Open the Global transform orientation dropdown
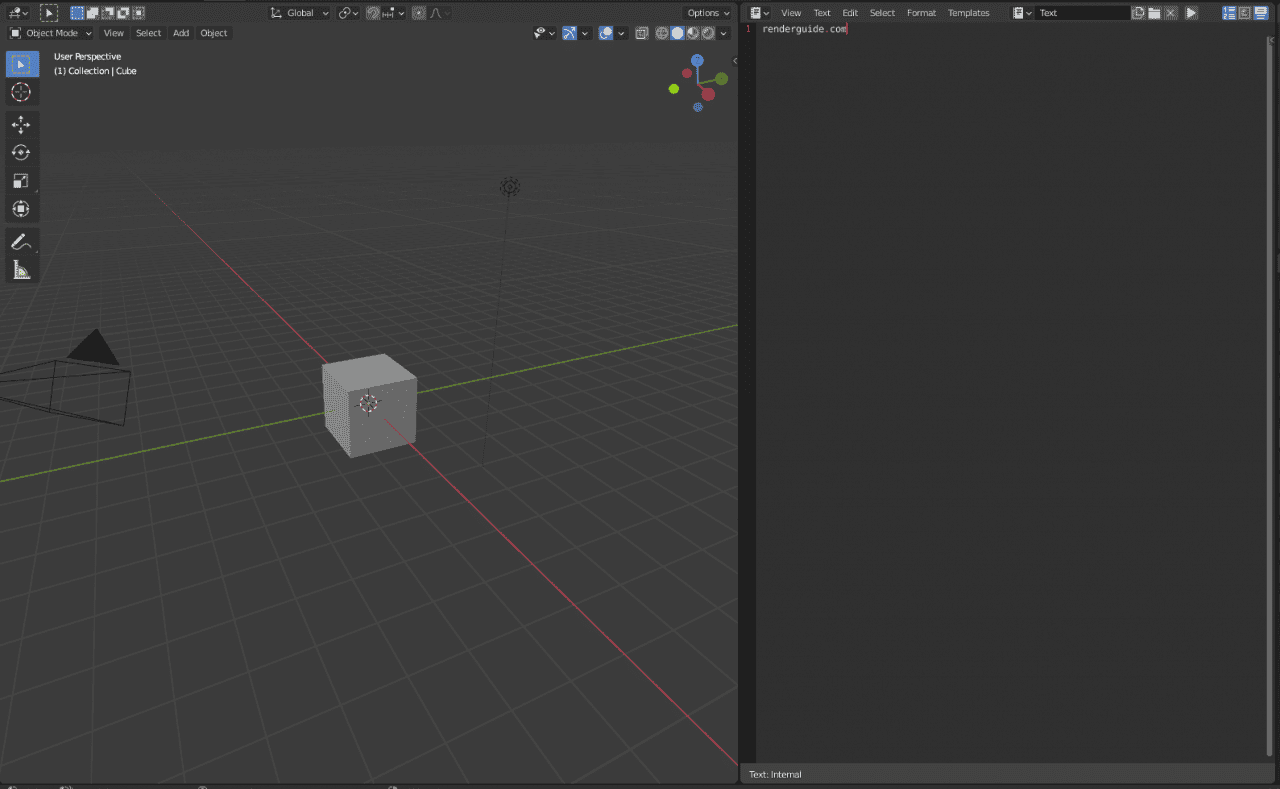The image size is (1280, 789). pyautogui.click(x=300, y=13)
